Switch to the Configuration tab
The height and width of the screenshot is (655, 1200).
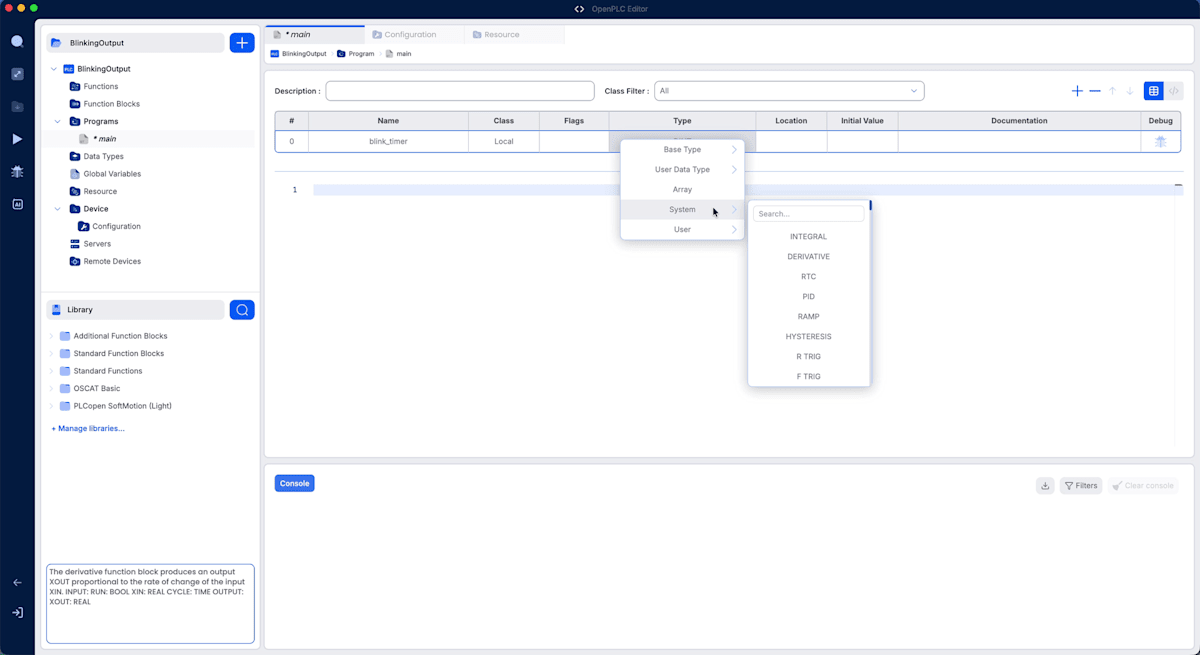(x=414, y=35)
